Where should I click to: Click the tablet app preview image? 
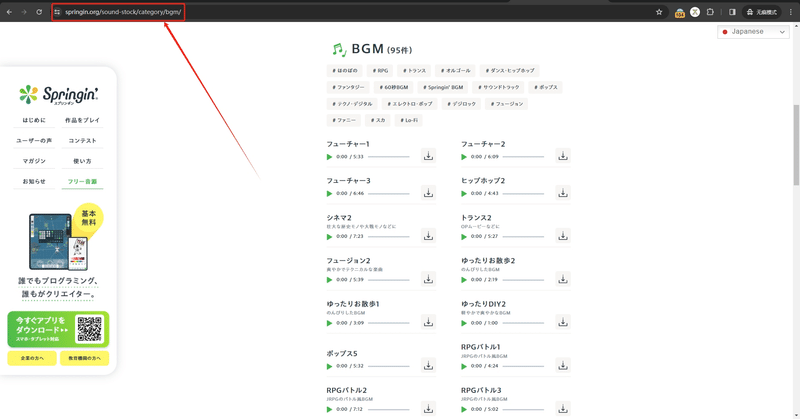(58, 241)
